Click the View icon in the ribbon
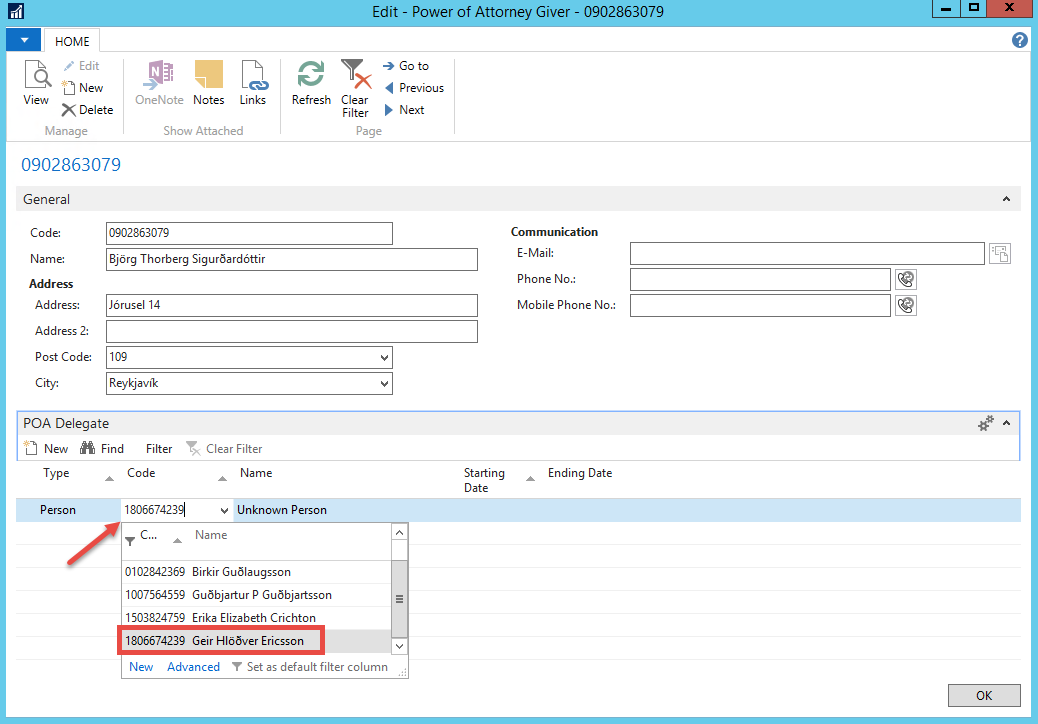Screen dimensions: 1038x724 pyautogui.click(x=36, y=84)
